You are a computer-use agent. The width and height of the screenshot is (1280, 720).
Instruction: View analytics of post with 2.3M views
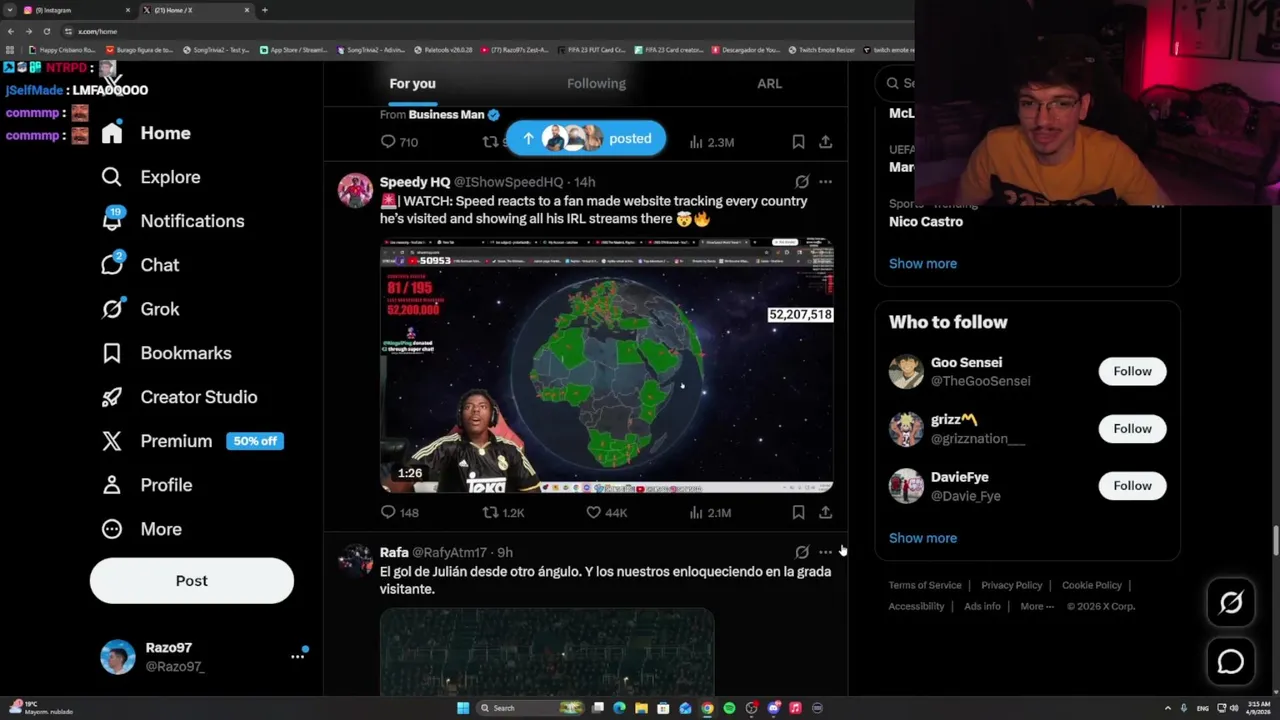[712, 142]
